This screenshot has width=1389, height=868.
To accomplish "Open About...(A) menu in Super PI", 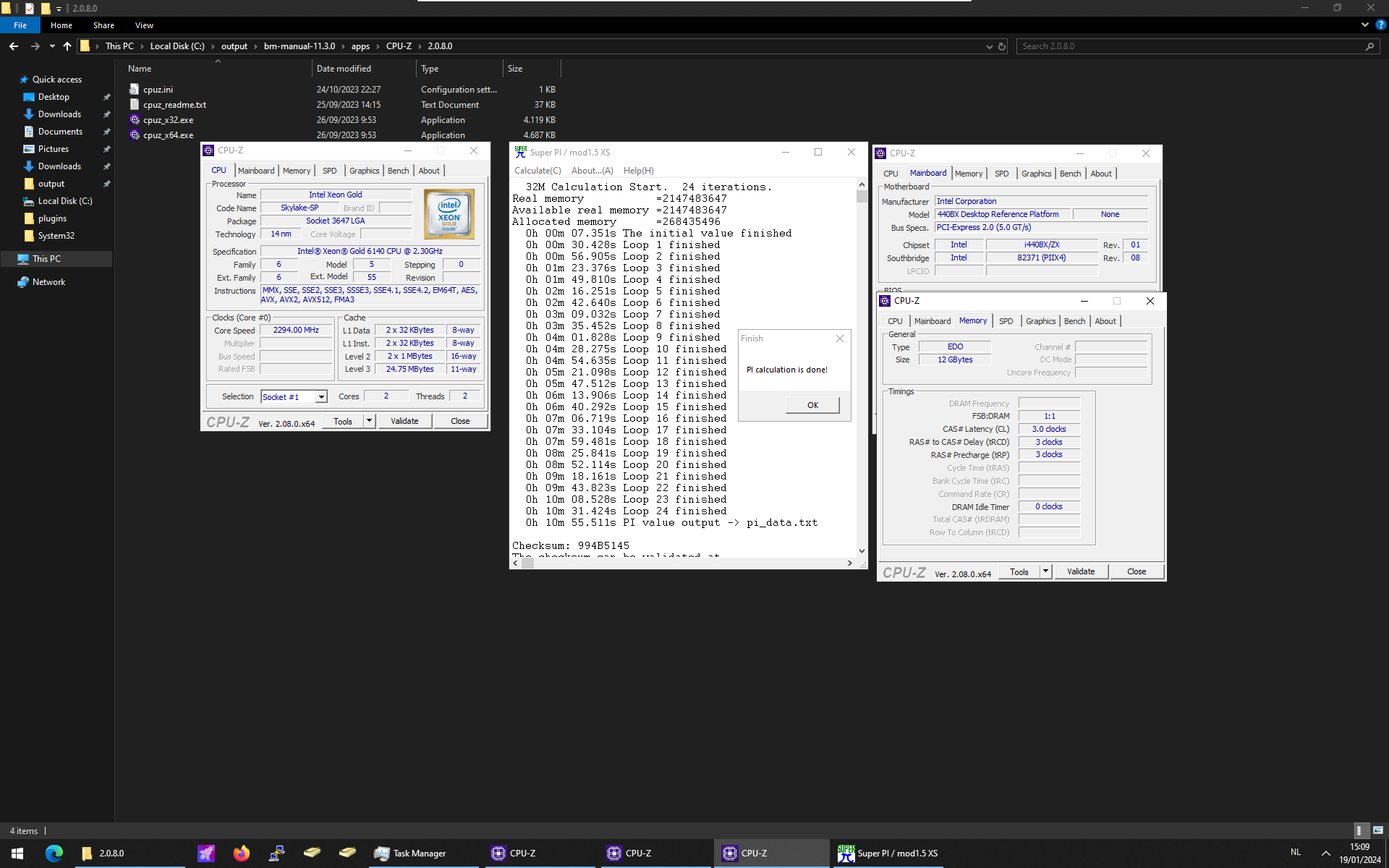I will pyautogui.click(x=592, y=171).
